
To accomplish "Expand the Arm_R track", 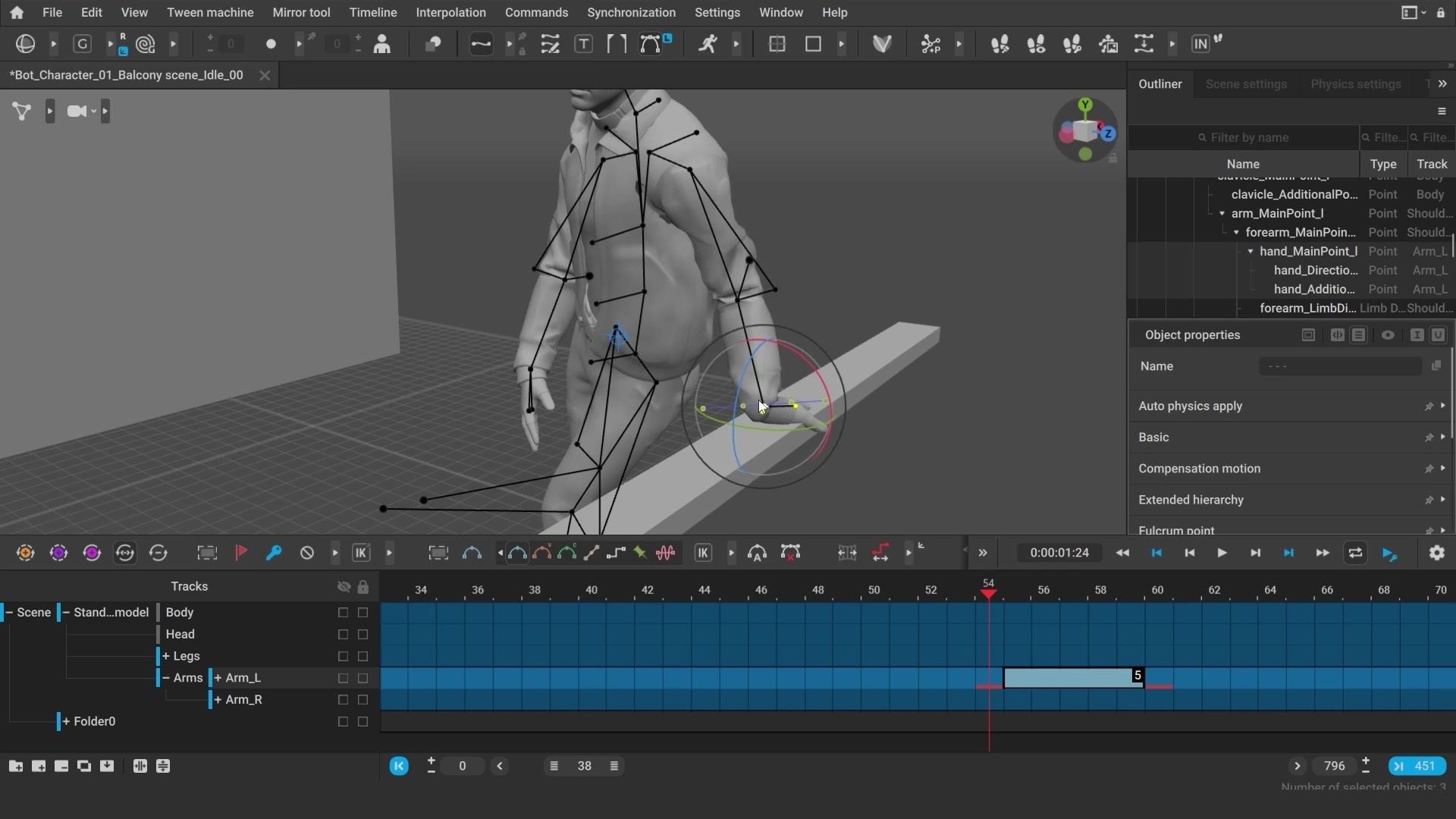I will 218,699.
